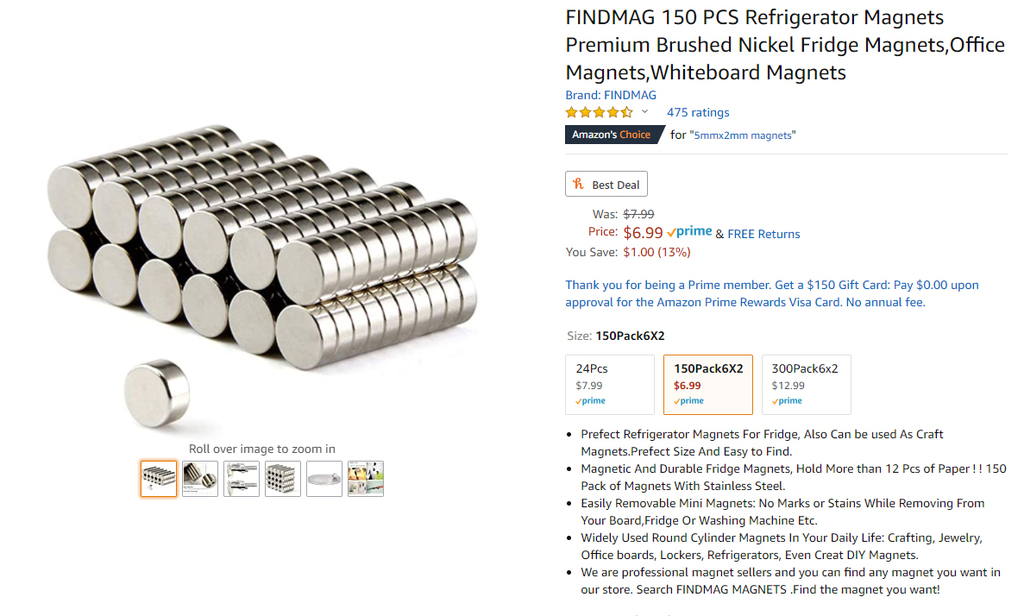This screenshot has width=1024, height=616.
Task: Expand the ratings breakdown chevron
Action: (x=645, y=112)
